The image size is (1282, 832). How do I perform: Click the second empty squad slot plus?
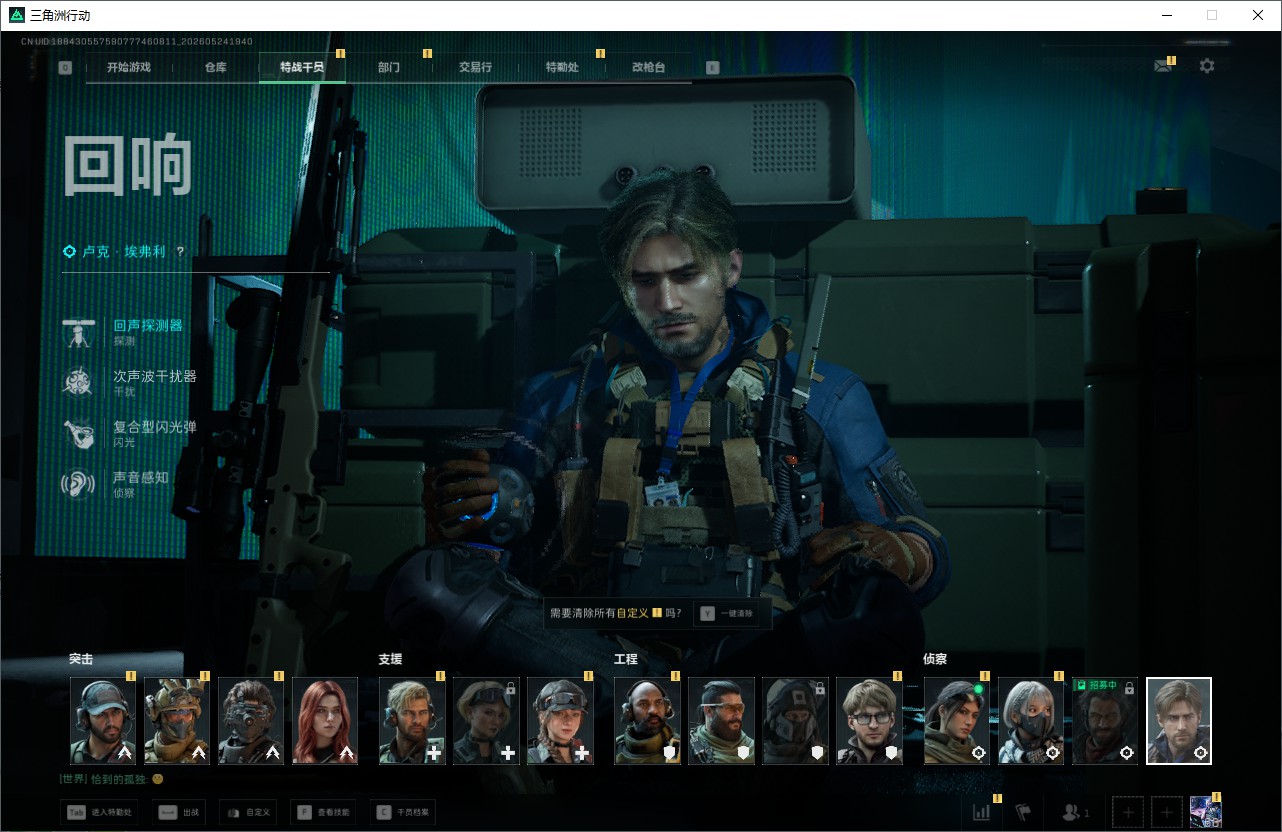(1167, 813)
